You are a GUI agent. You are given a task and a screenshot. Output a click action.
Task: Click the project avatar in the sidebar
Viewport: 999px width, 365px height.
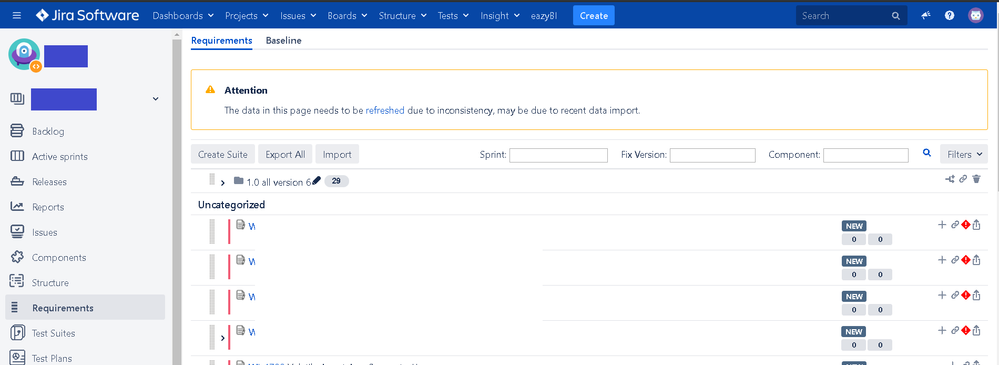coord(25,55)
